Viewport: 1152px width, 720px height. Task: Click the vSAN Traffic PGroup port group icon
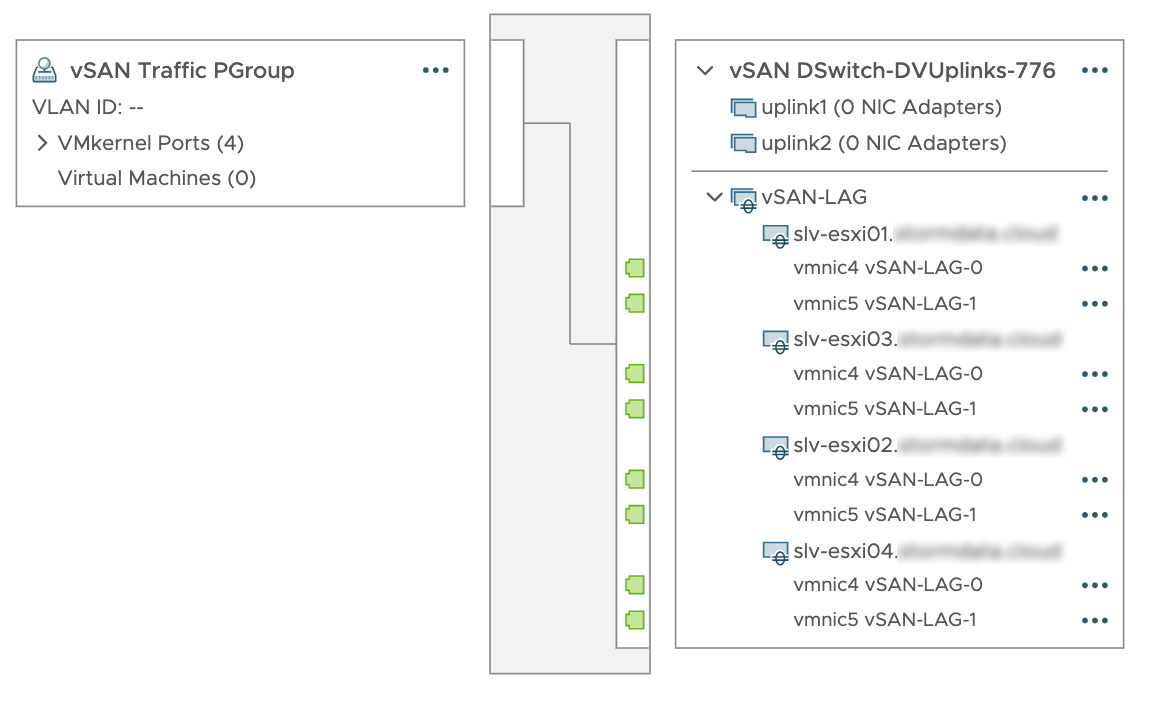(44, 70)
